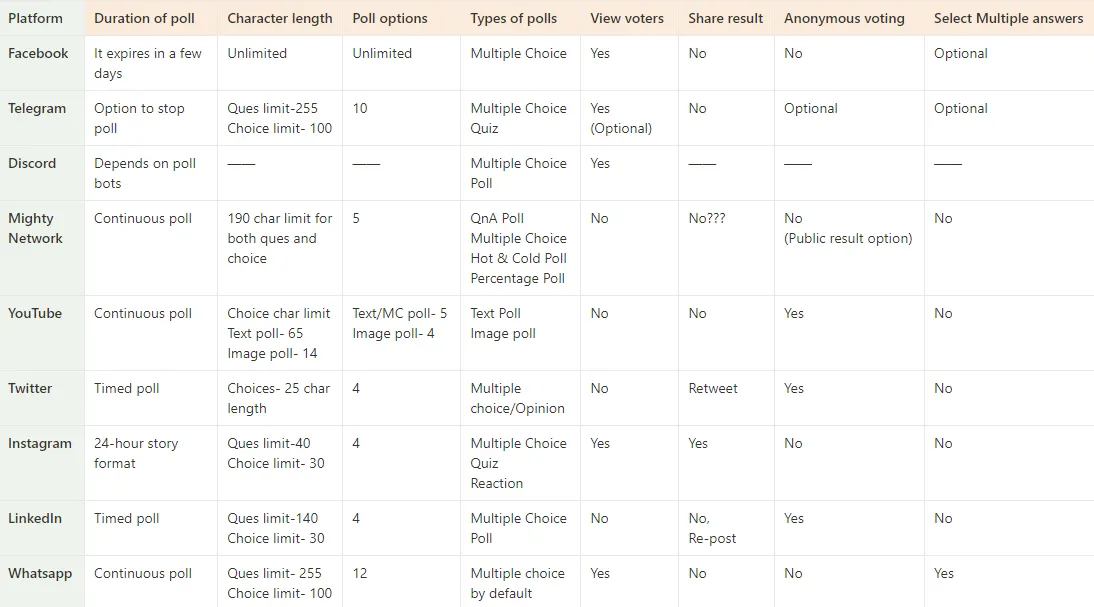Click the Select Multiple answers header
This screenshot has height=607, width=1094.
1008,18
